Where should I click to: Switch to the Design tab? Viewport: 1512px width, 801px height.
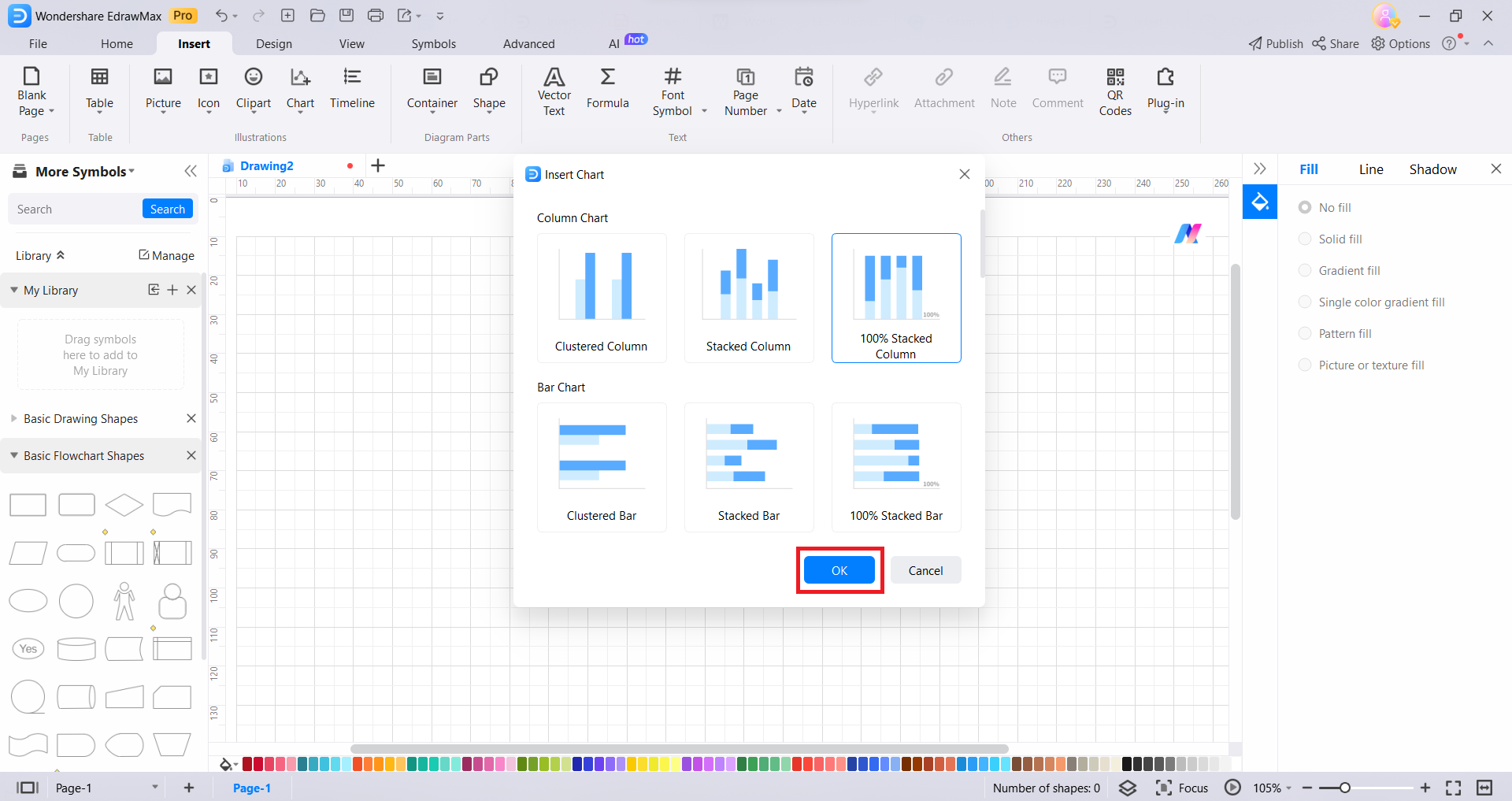pos(274,44)
